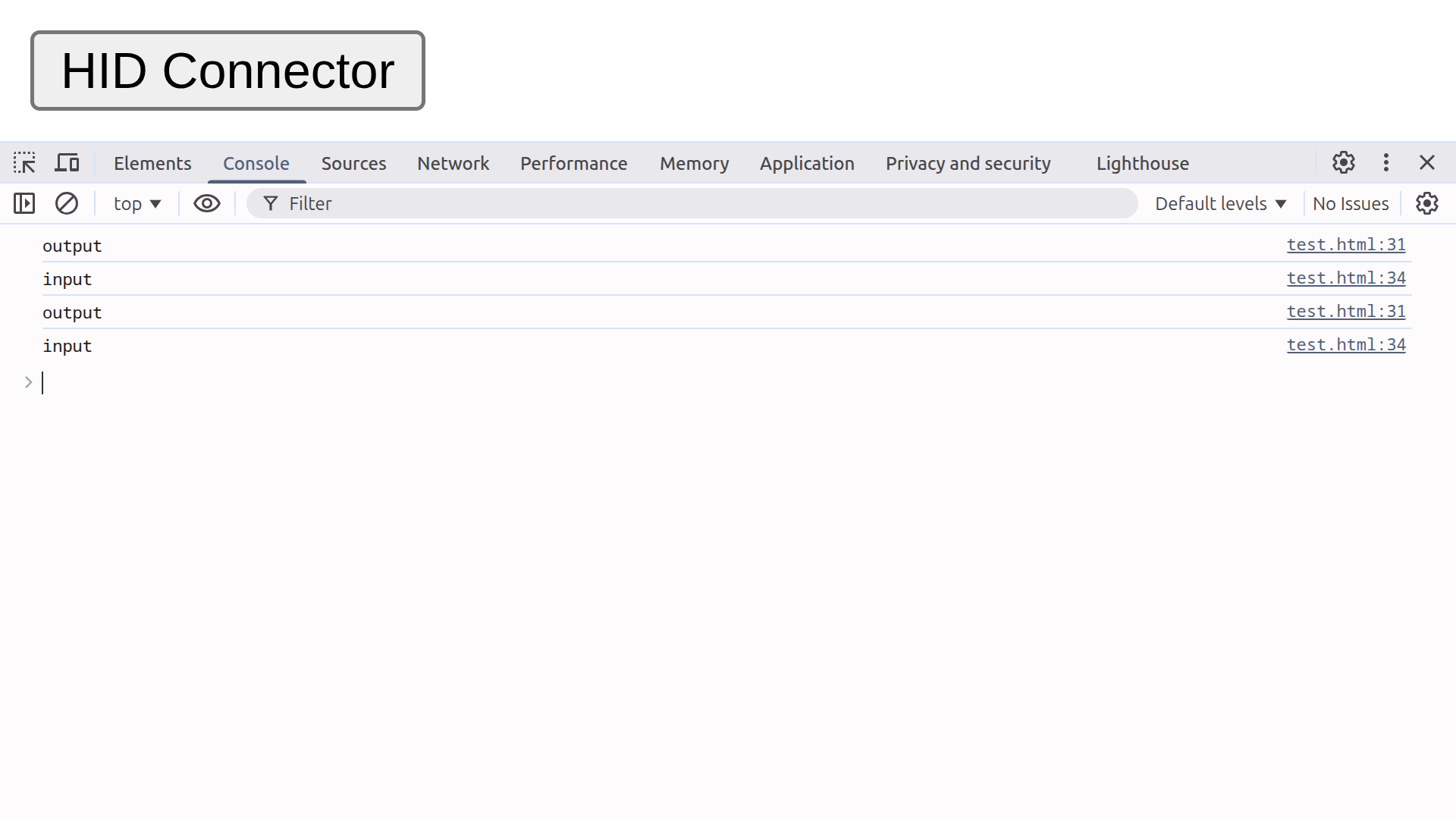This screenshot has width=1456, height=819.
Task: Open the Performance tab
Action: (x=573, y=163)
